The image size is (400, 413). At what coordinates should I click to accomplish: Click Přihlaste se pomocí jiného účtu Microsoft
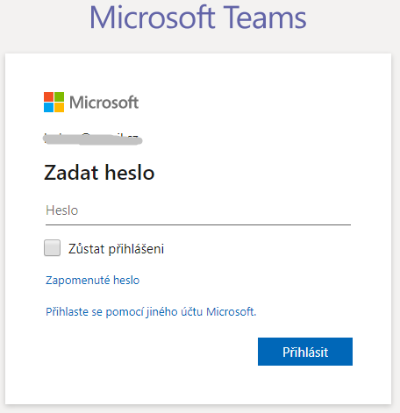click(151, 312)
